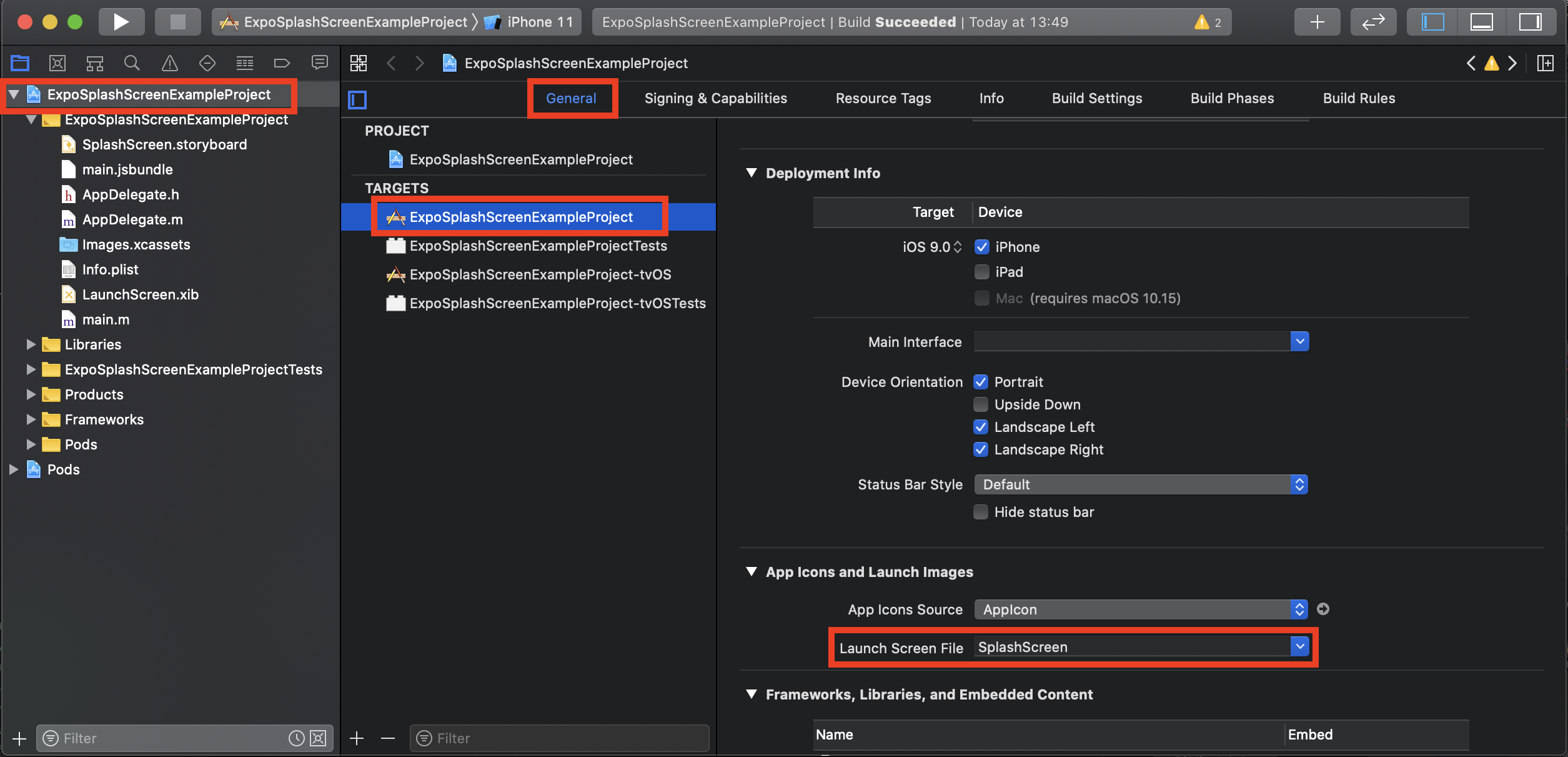
Task: Check the Hide status bar option
Action: (981, 512)
